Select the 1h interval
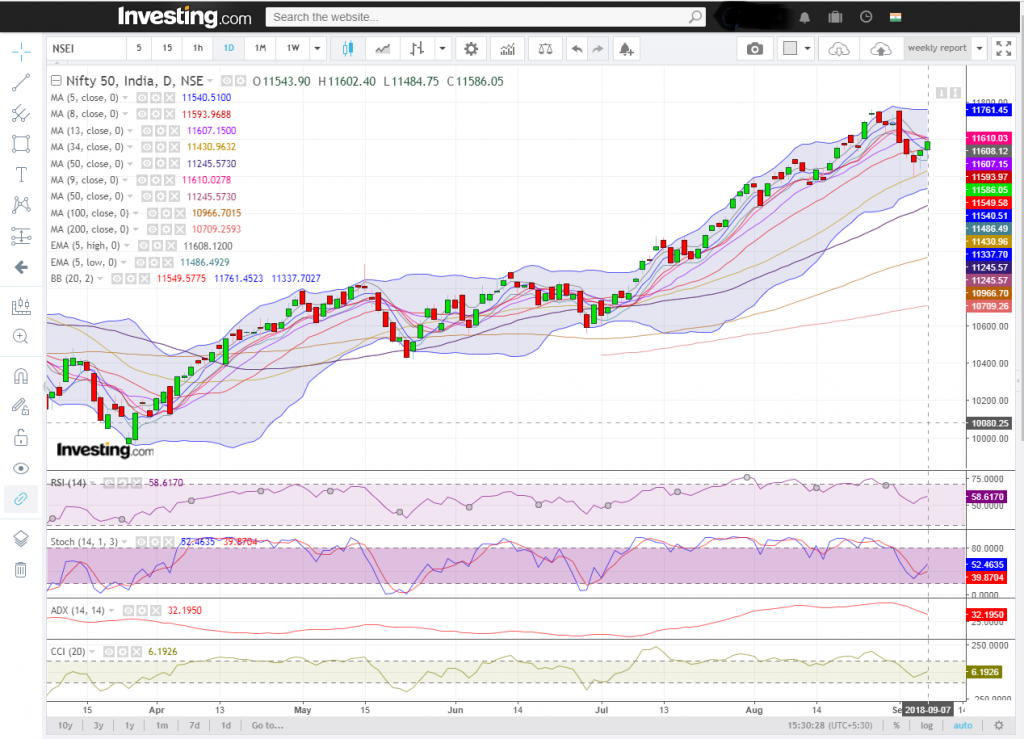Image resolution: width=1024 pixels, height=739 pixels. click(x=198, y=48)
